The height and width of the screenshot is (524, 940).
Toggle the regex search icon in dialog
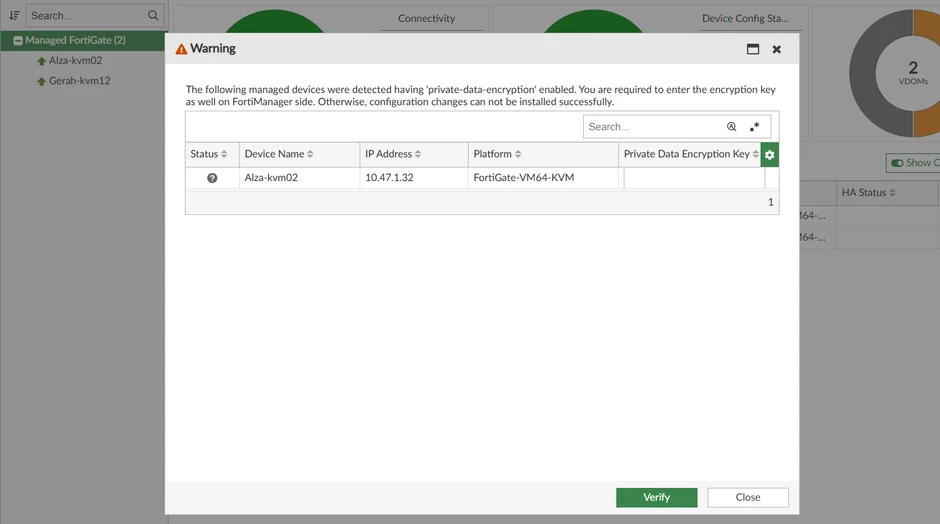coord(754,127)
